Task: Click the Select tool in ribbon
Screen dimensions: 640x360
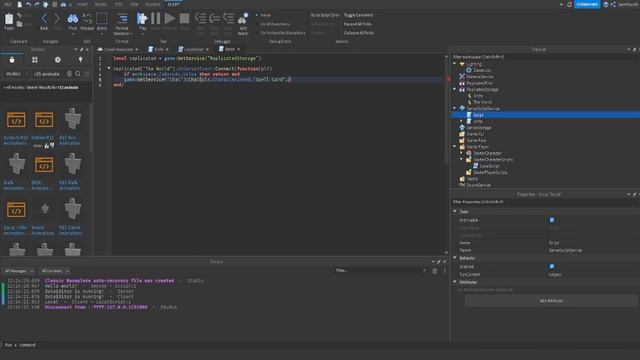Action: 102,19
